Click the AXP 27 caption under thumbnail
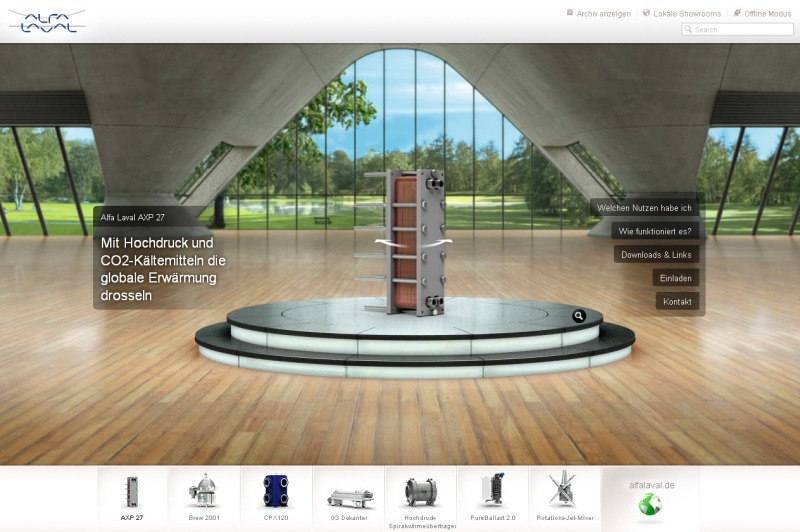Screen dimensions: 800x532 pyautogui.click(x=132, y=517)
